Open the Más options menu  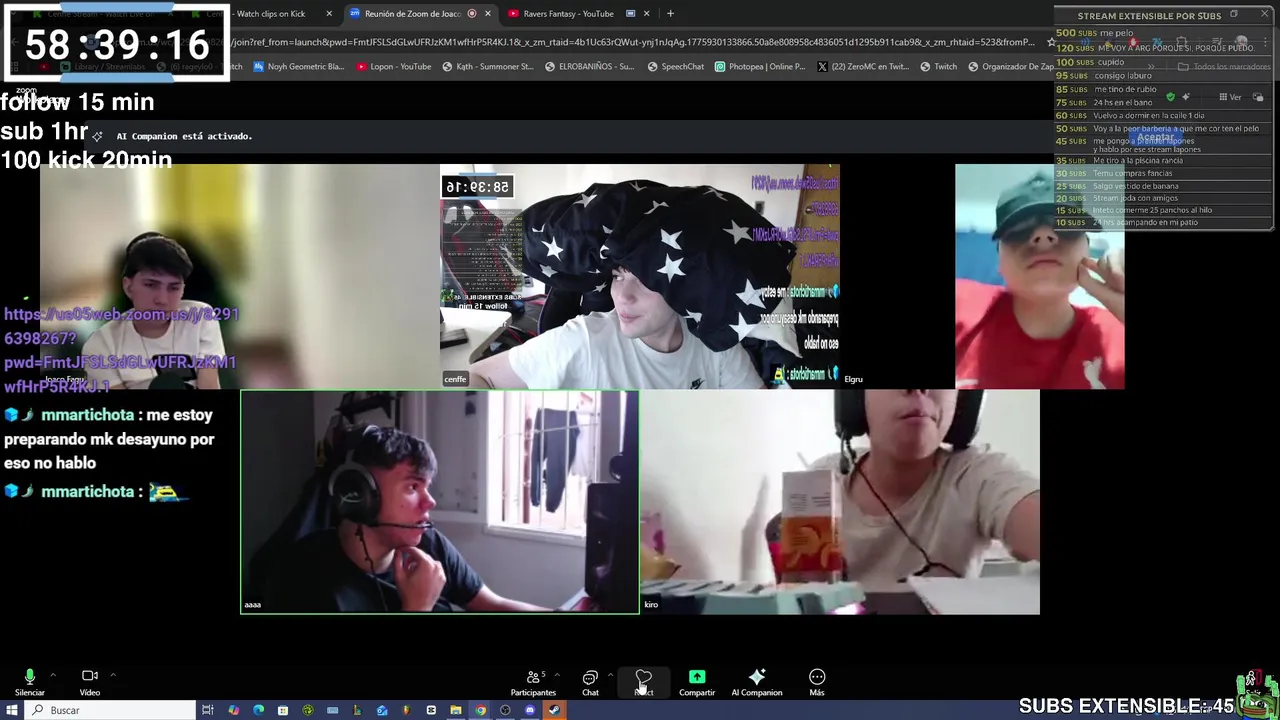pos(817,682)
